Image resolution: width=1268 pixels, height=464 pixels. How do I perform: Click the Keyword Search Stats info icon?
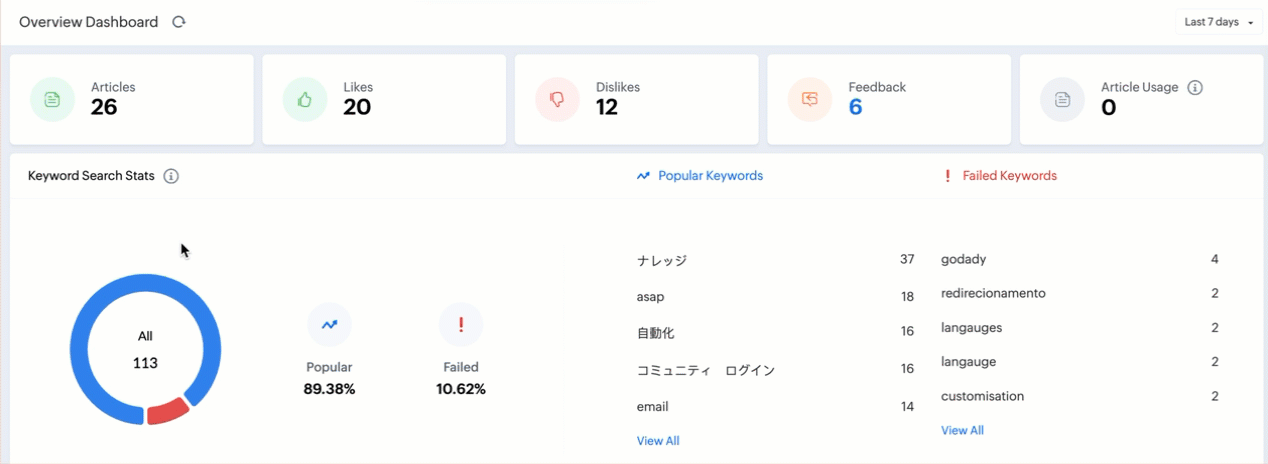(x=171, y=176)
